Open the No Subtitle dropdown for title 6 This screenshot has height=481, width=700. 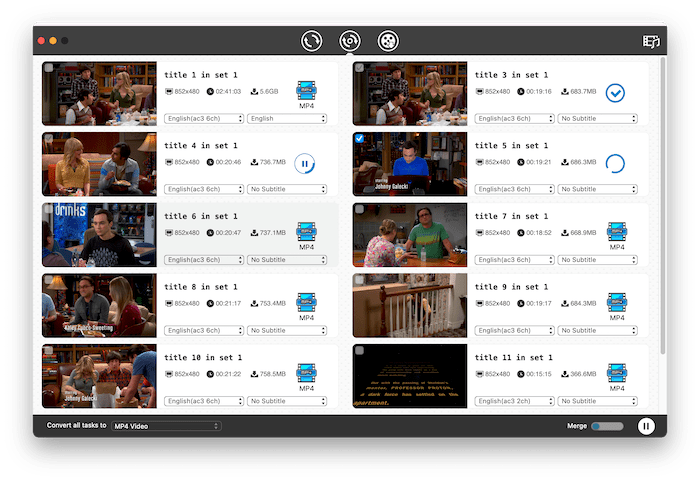(x=288, y=259)
